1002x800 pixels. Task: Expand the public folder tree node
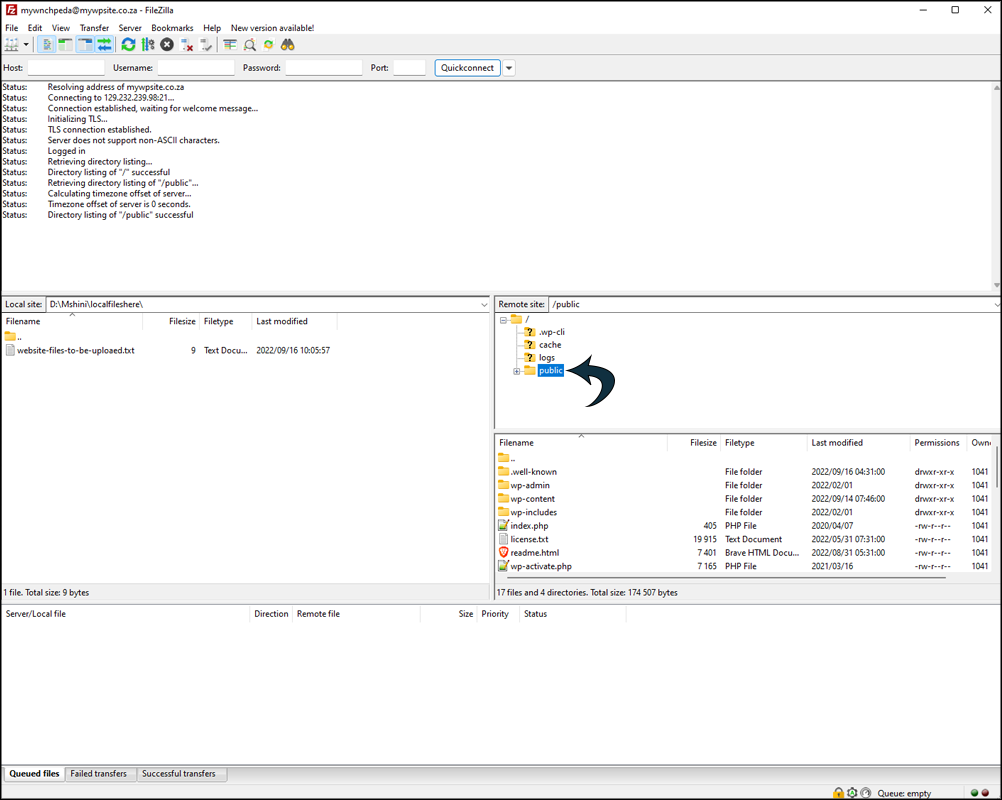pyautogui.click(x=517, y=371)
